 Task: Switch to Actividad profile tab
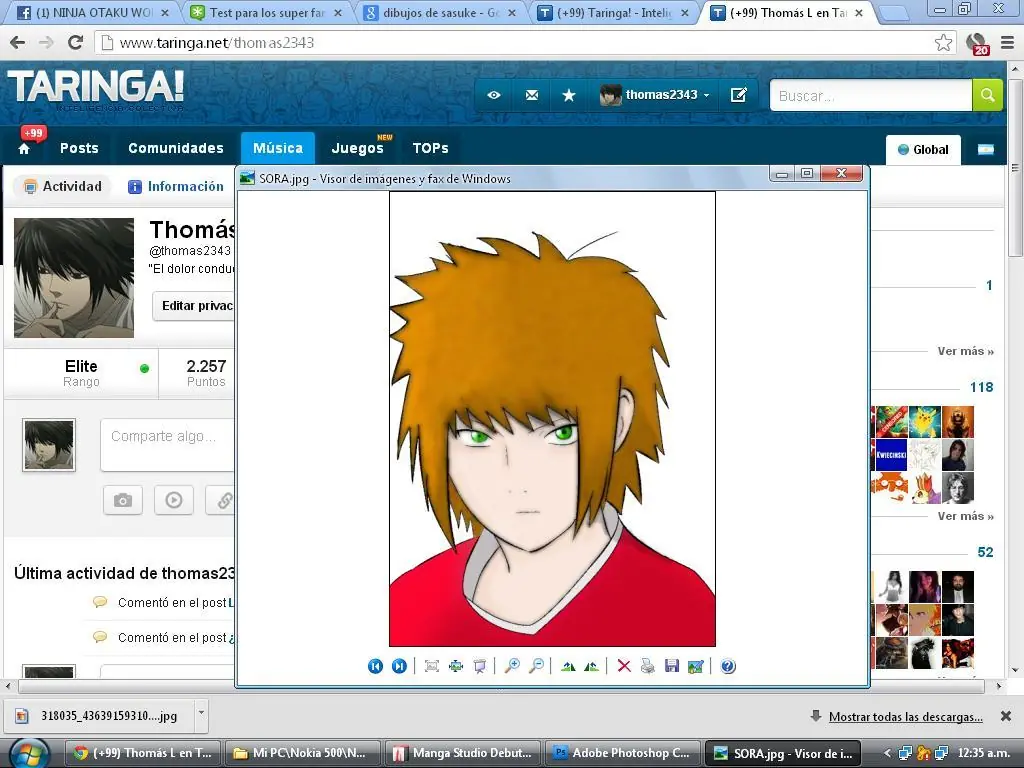[63, 187]
